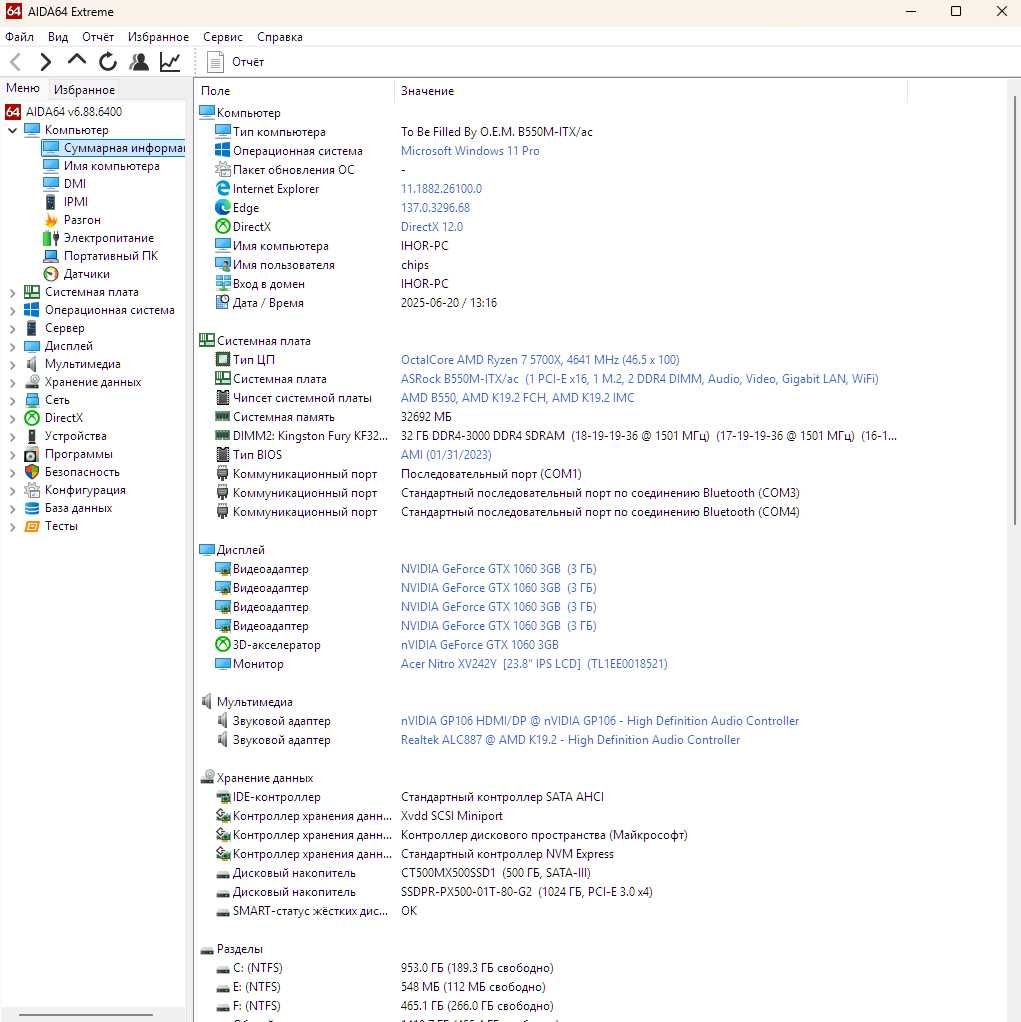Click the Безопасность shield icon
This screenshot has height=1022, width=1021.
[x=32, y=472]
